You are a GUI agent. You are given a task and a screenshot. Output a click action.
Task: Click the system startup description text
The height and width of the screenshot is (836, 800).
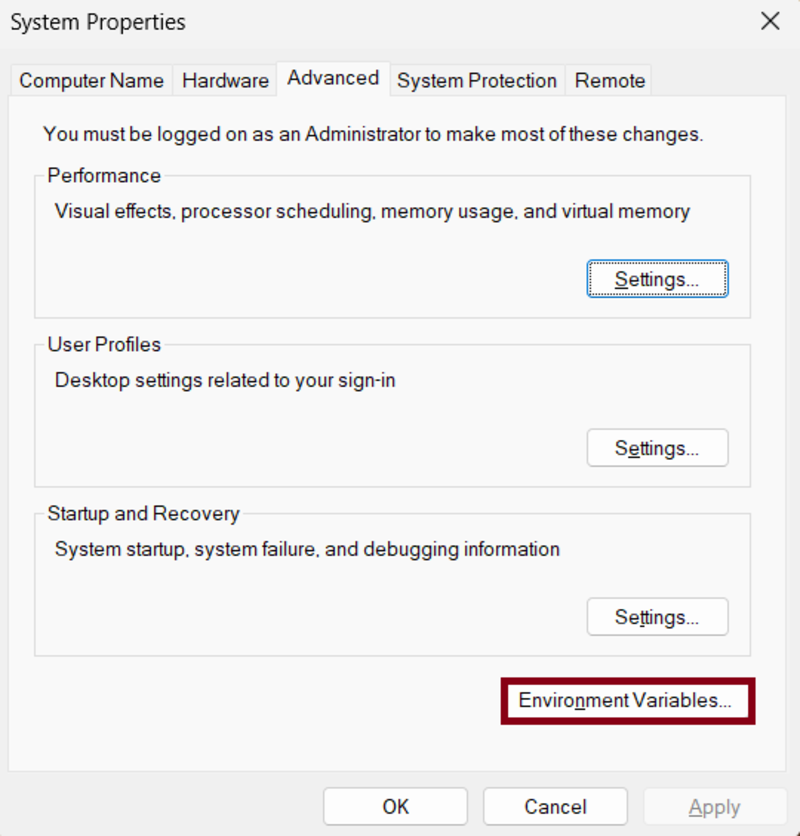[x=305, y=549]
